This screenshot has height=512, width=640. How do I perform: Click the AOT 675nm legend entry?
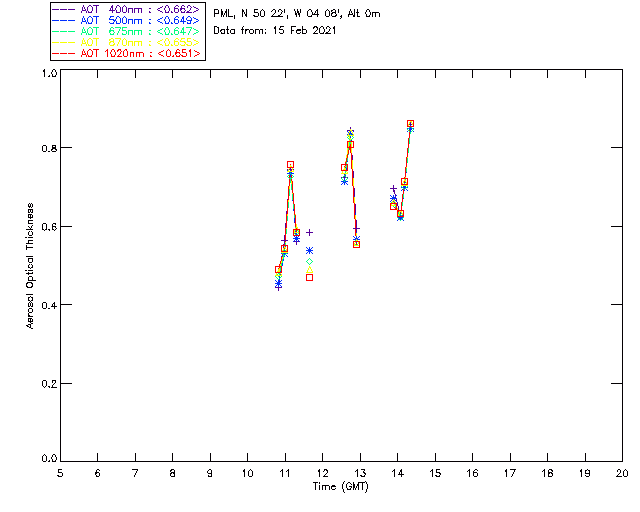click(126, 31)
